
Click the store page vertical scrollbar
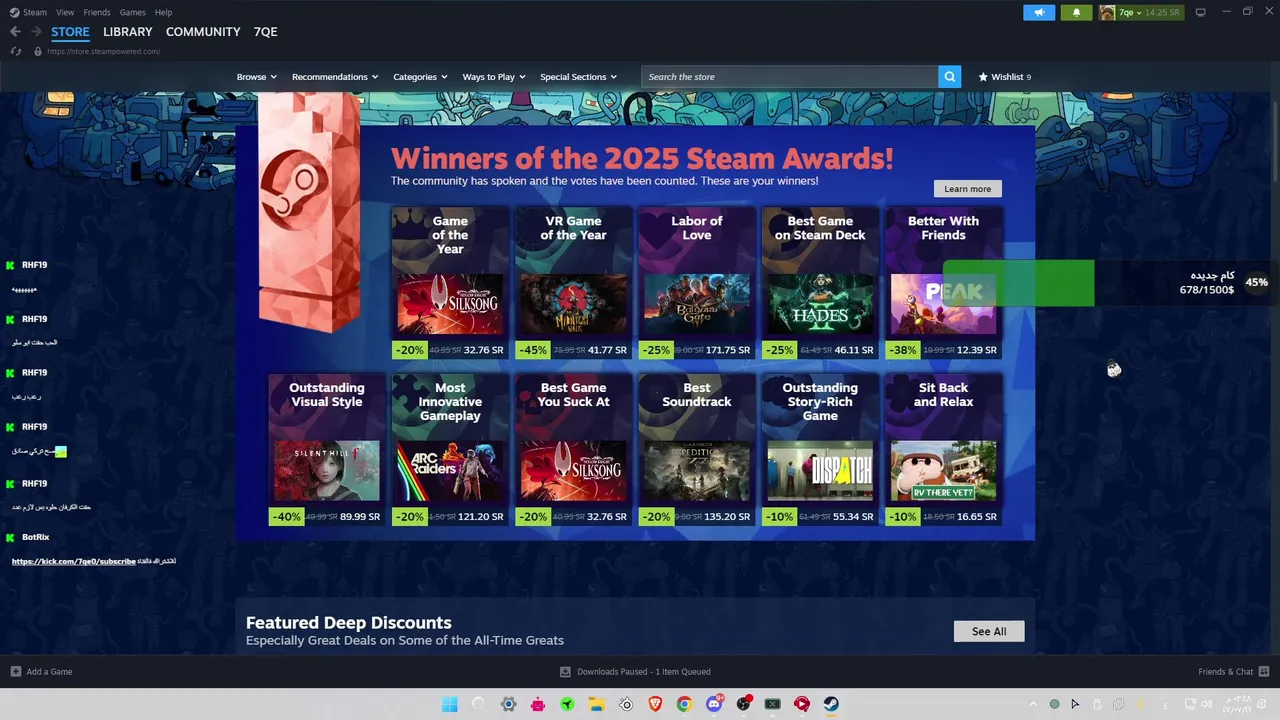pyautogui.click(x=1274, y=140)
